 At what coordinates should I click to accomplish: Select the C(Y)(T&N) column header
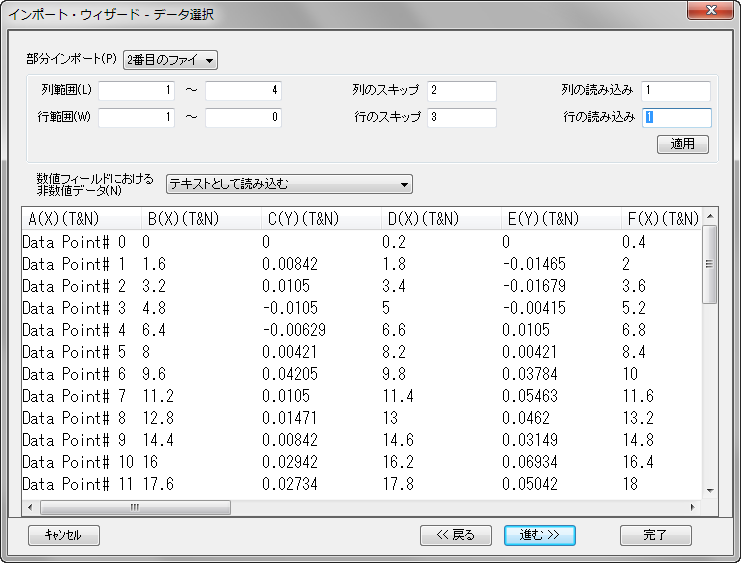(321, 219)
